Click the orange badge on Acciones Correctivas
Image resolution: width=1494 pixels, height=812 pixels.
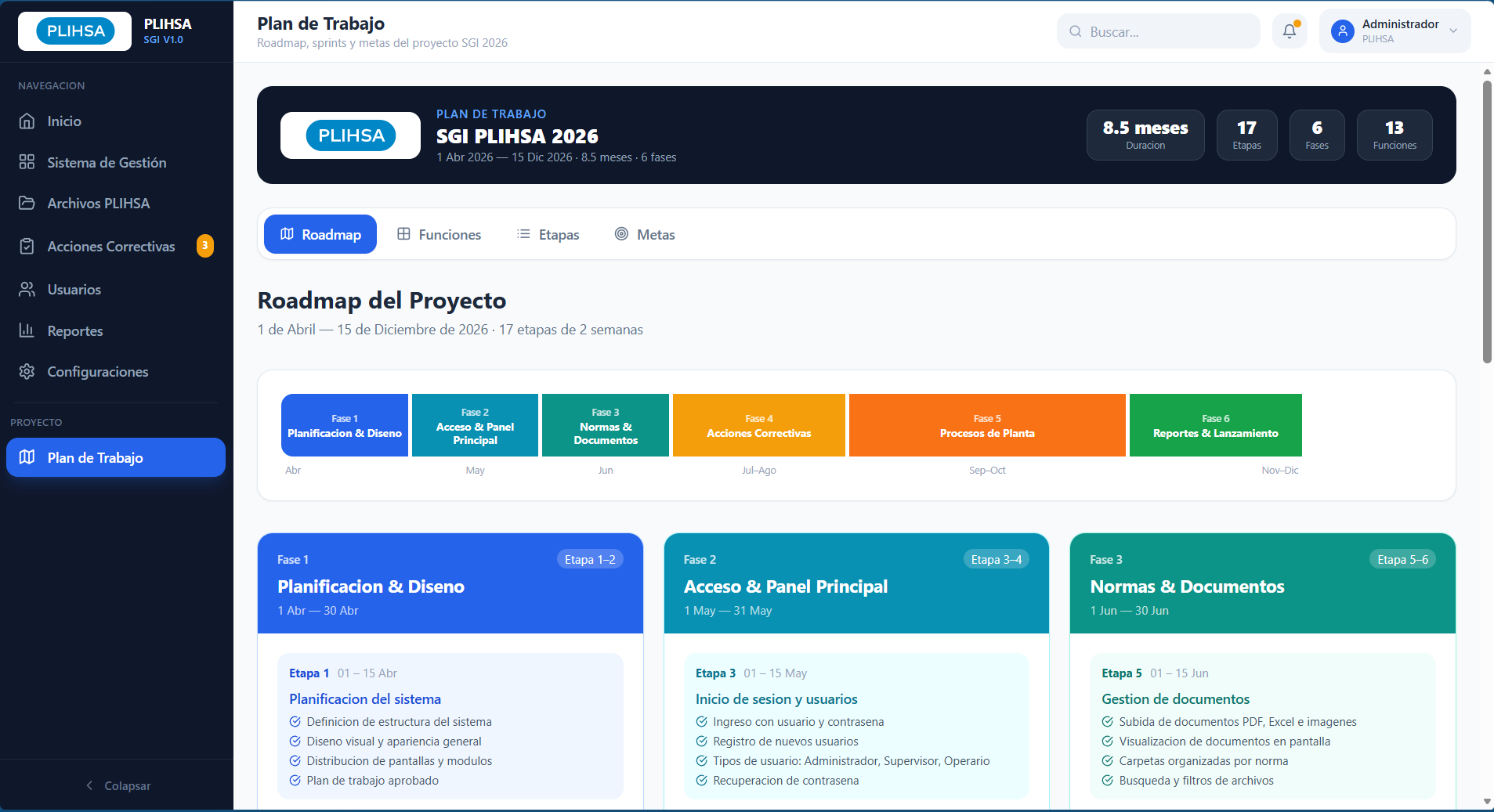(x=205, y=246)
